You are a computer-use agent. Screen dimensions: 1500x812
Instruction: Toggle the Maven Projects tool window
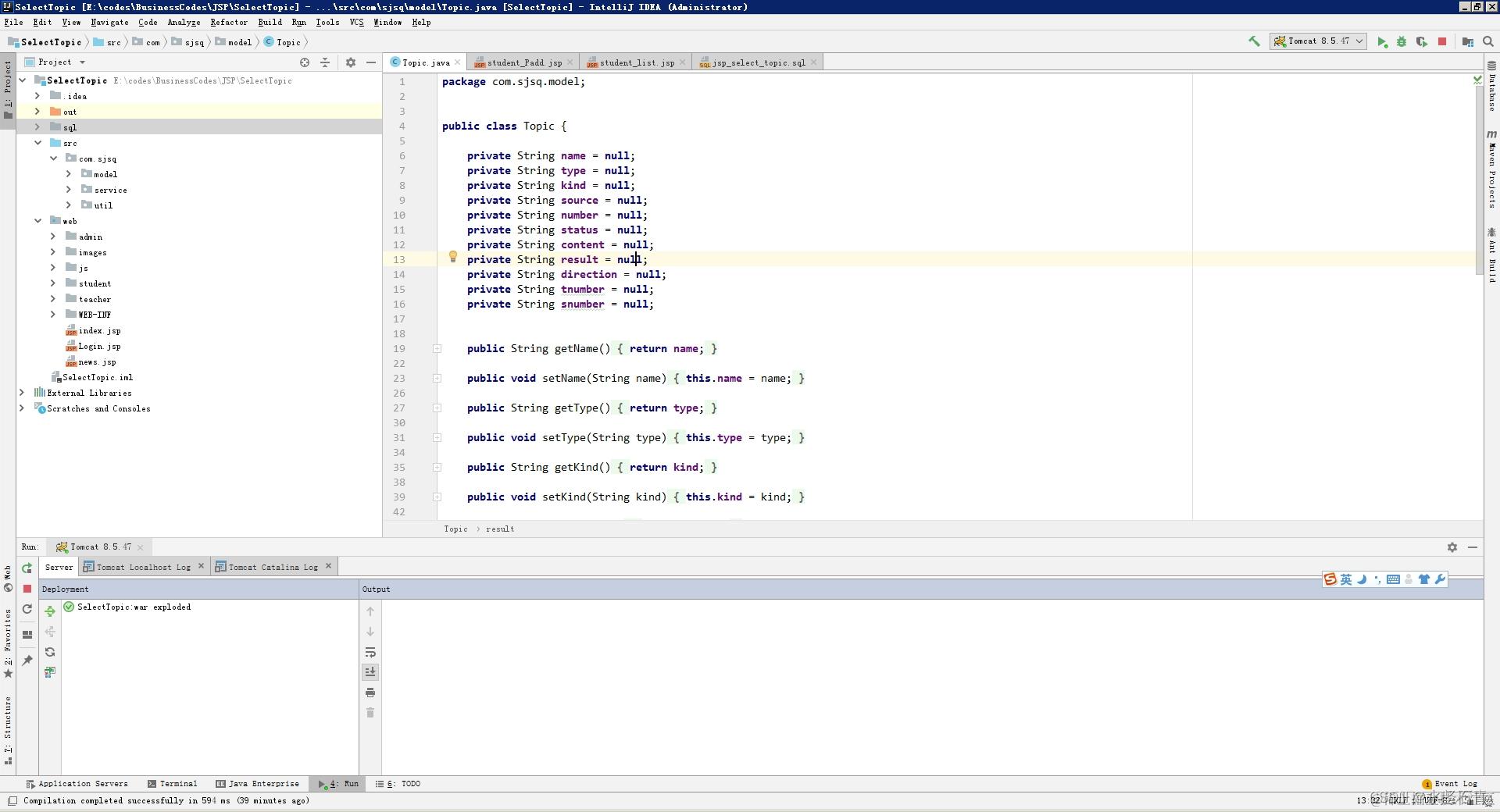pos(1491,169)
